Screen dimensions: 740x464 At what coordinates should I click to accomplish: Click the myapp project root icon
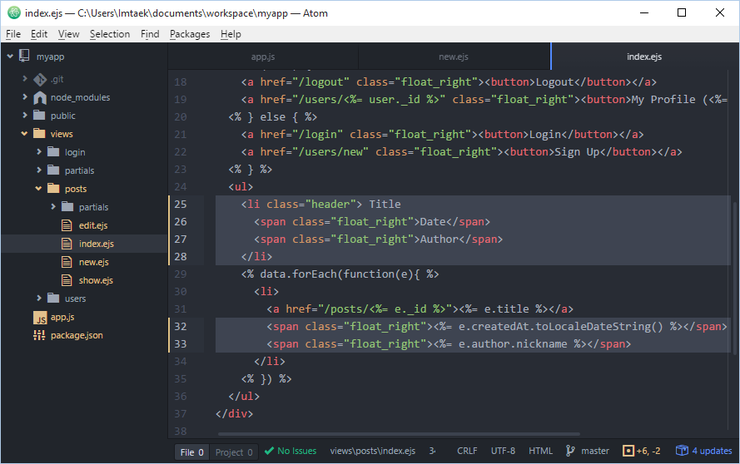pos(24,56)
